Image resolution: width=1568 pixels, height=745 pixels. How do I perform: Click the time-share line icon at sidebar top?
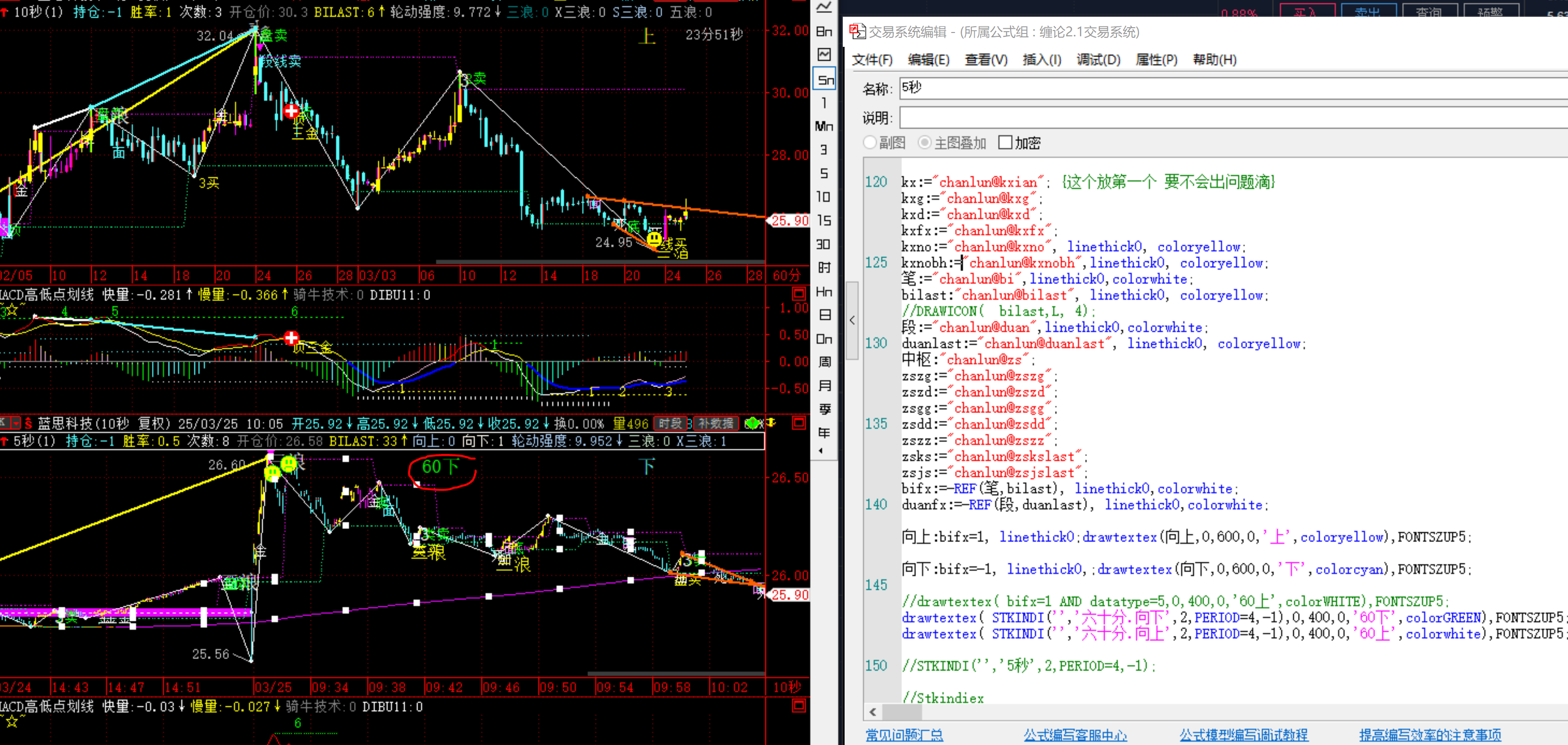pos(824,8)
